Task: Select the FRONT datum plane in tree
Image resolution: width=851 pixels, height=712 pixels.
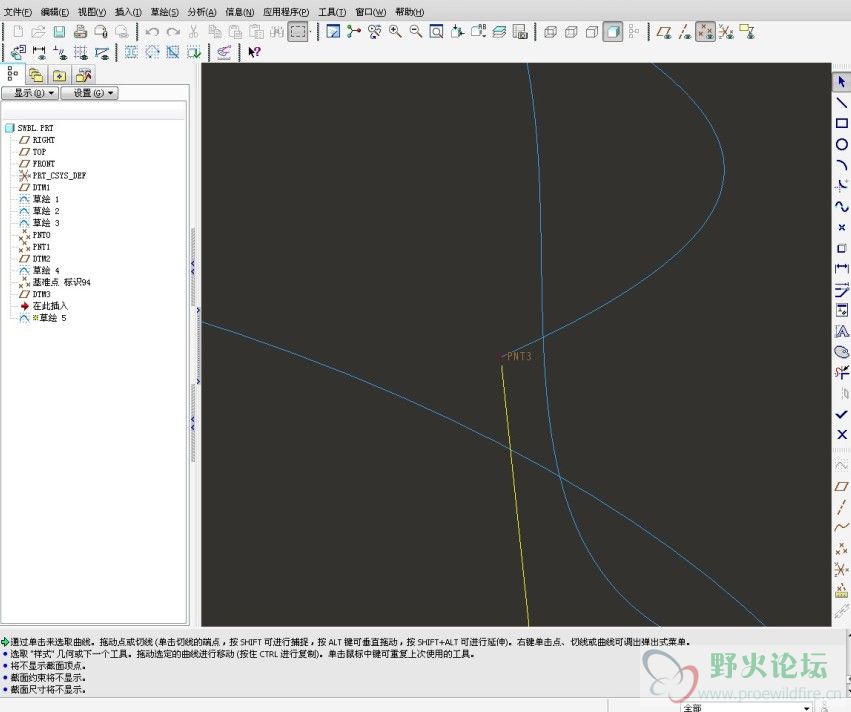Action: tap(43, 164)
